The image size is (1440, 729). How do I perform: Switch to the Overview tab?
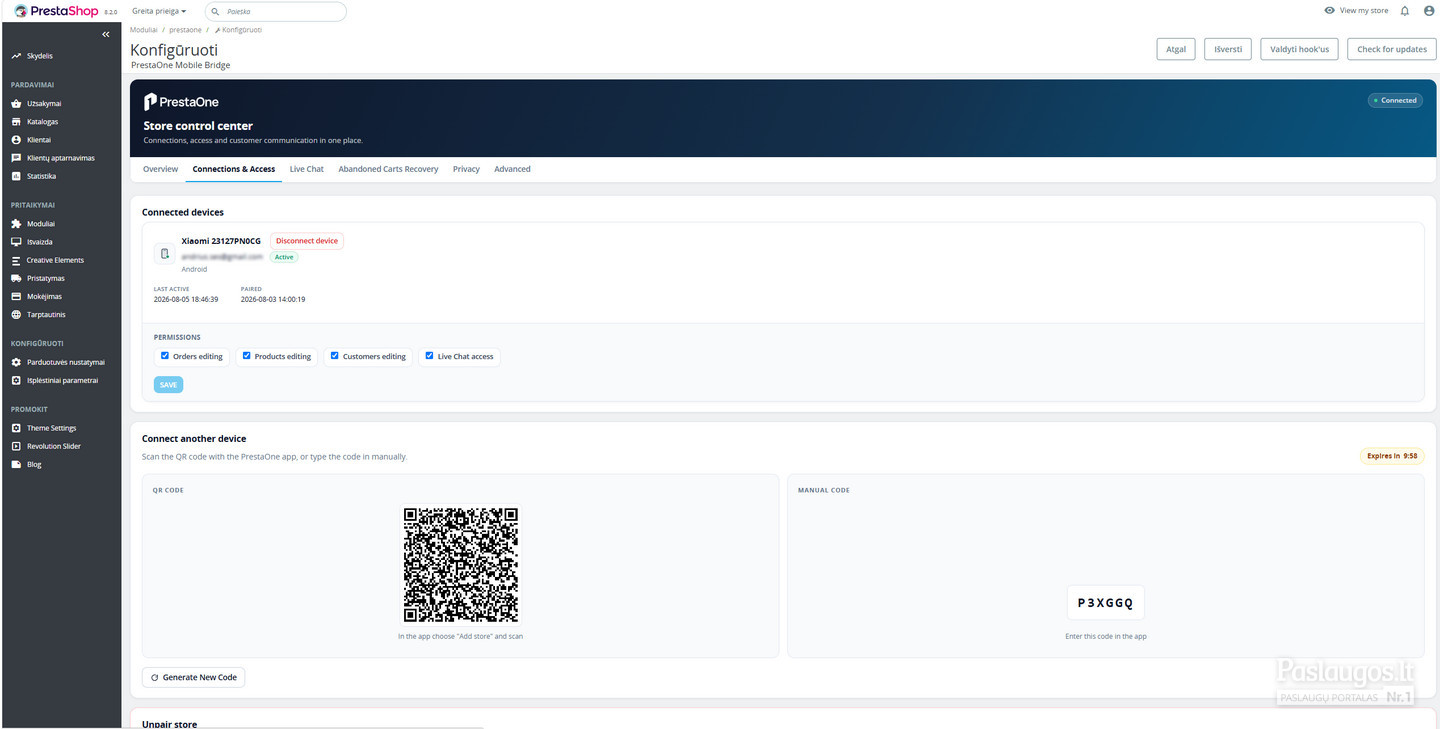tap(160, 169)
